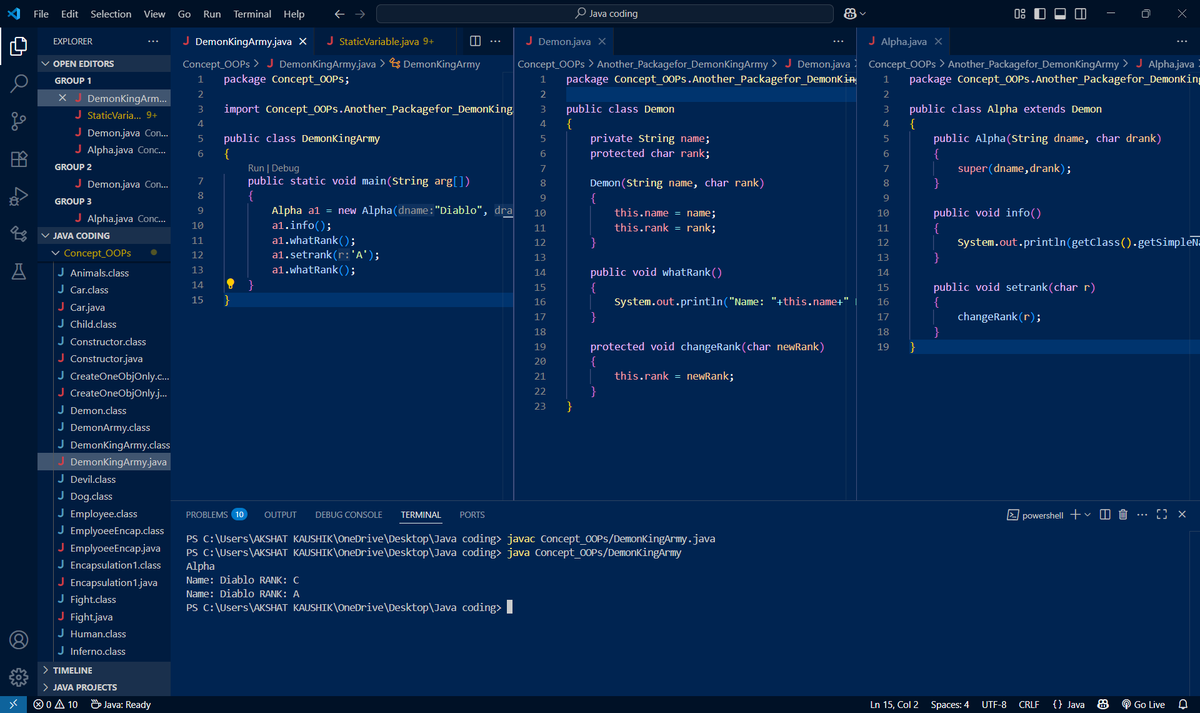Open EmplyoeeEncap.java in the file tree
Image resolution: width=1200 pixels, height=713 pixels.
105,548
